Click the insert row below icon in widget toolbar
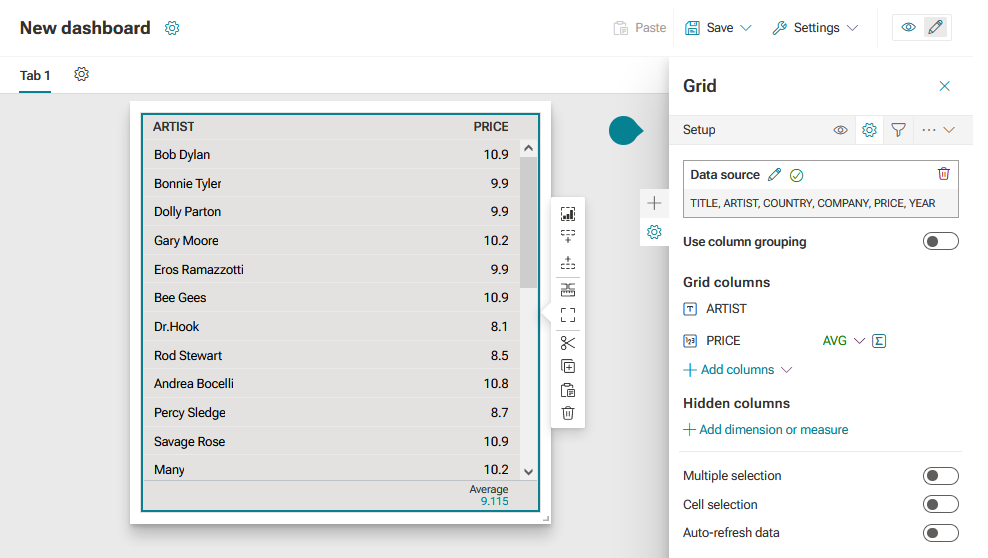The image size is (988, 558). [568, 236]
